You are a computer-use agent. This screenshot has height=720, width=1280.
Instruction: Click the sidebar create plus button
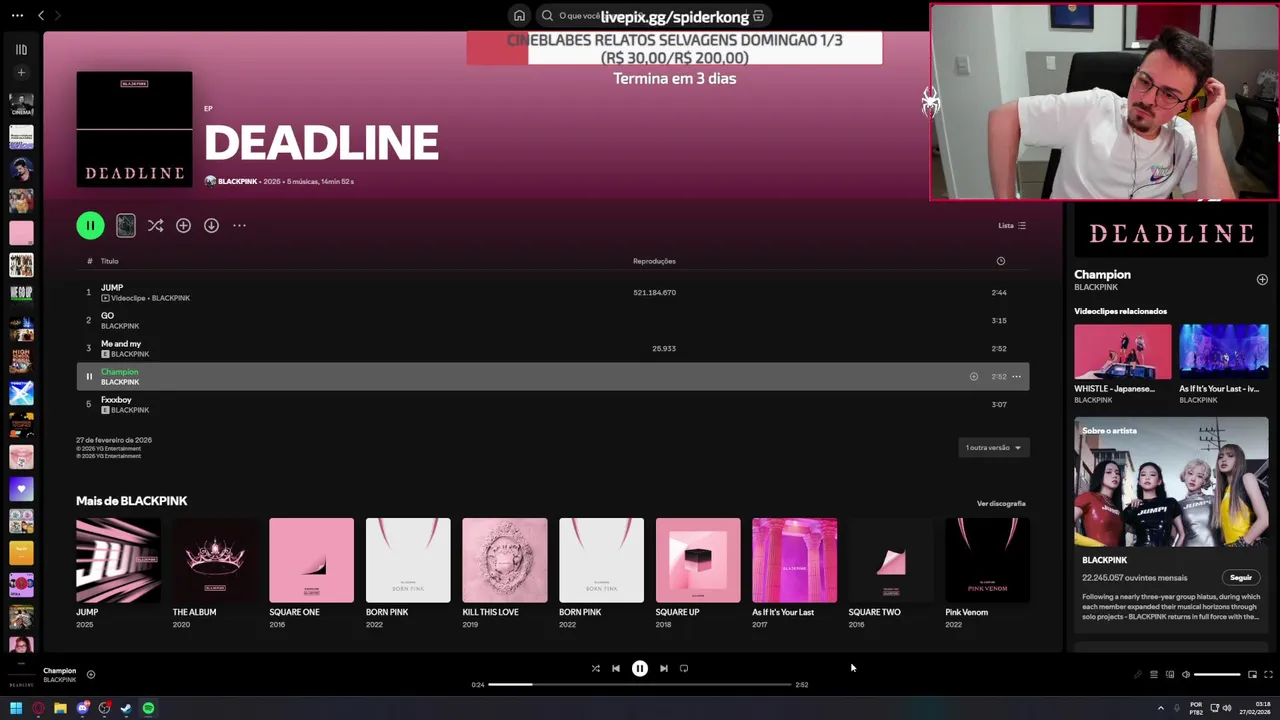[21, 72]
